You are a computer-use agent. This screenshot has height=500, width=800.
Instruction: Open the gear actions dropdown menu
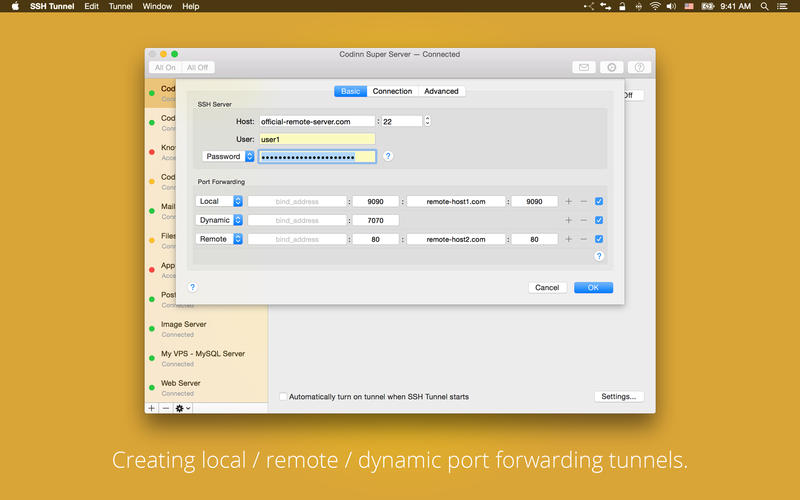(183, 408)
